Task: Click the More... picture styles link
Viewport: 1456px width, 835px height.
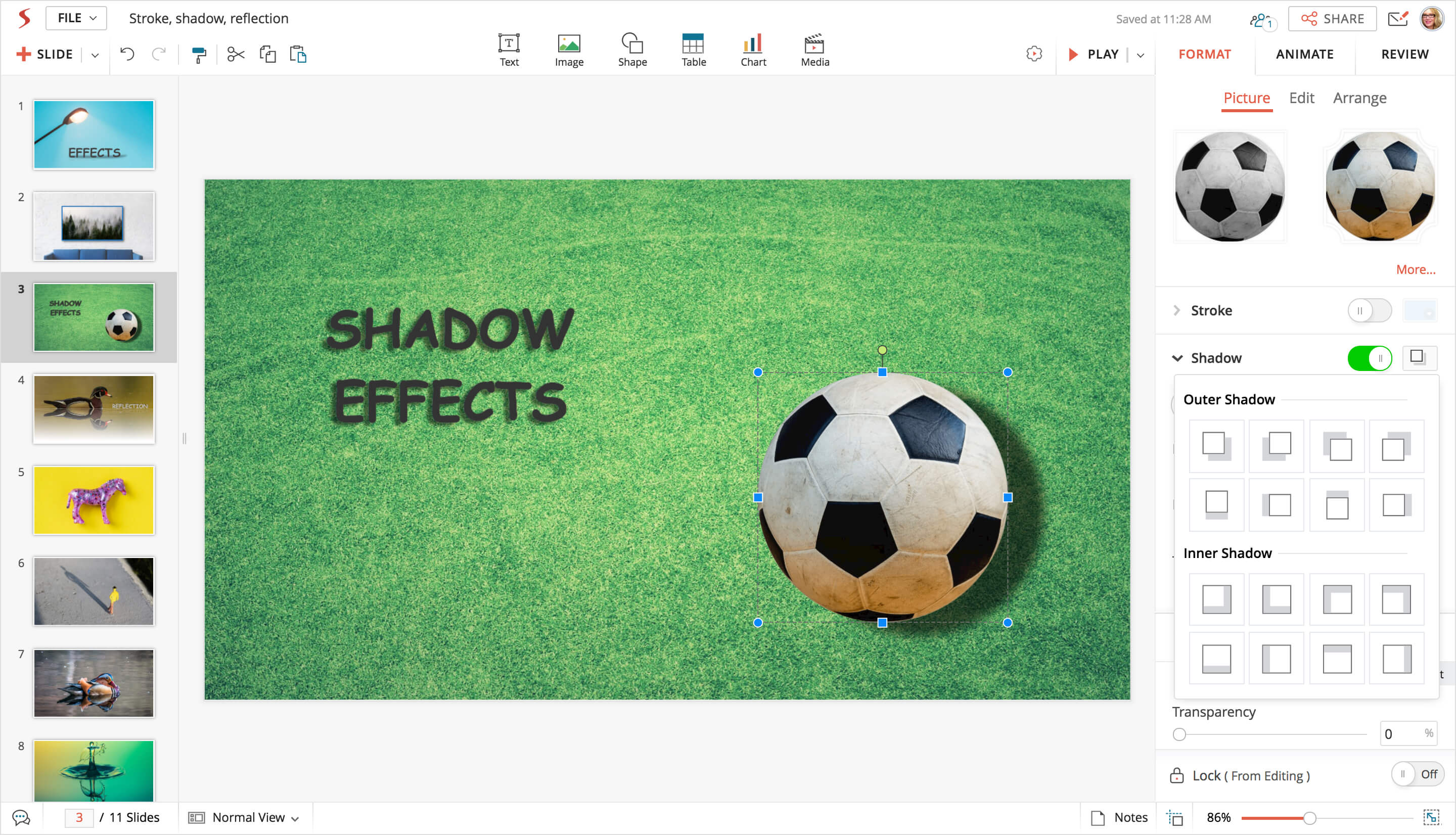Action: point(1415,269)
